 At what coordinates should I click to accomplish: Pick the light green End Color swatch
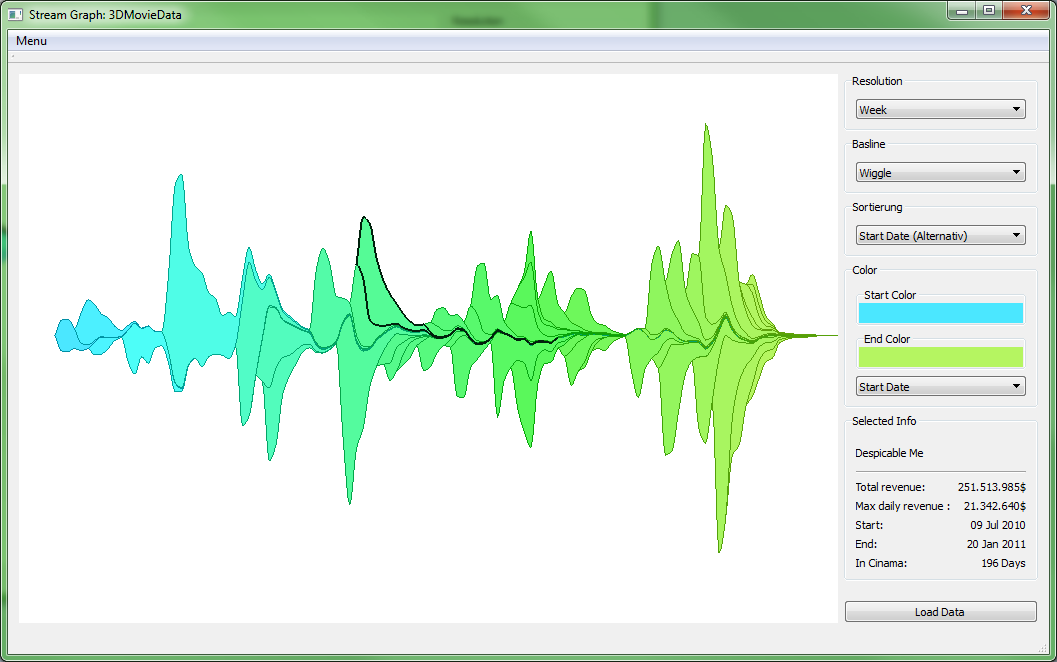(x=940, y=357)
